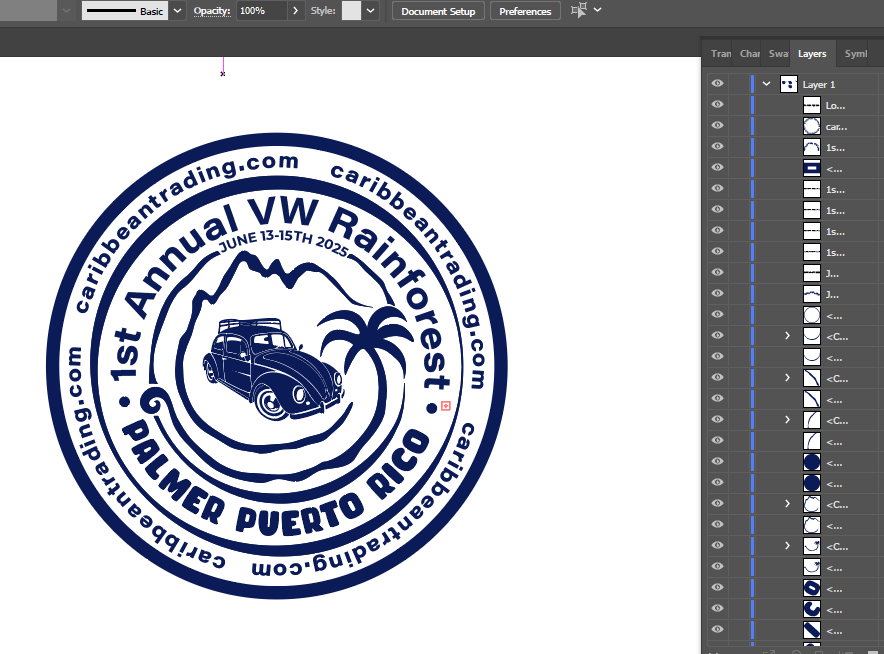The width and height of the screenshot is (884, 654).
Task: Expand the '<C...' group with diagonal-curve thumbnail
Action: pos(788,378)
